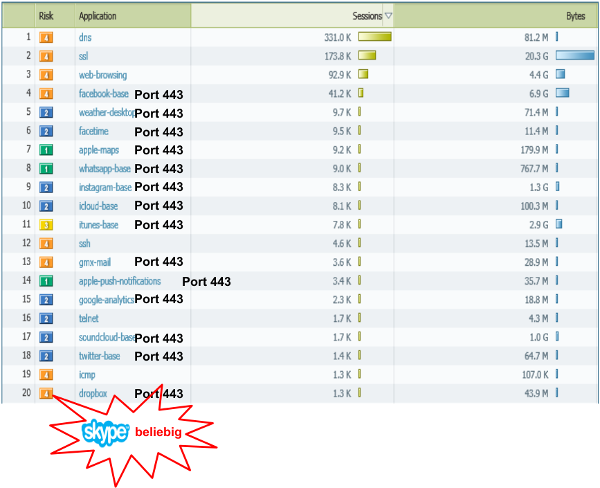Click the Skype logo in the starburst
Screen dimensions: 600x488
105,433
